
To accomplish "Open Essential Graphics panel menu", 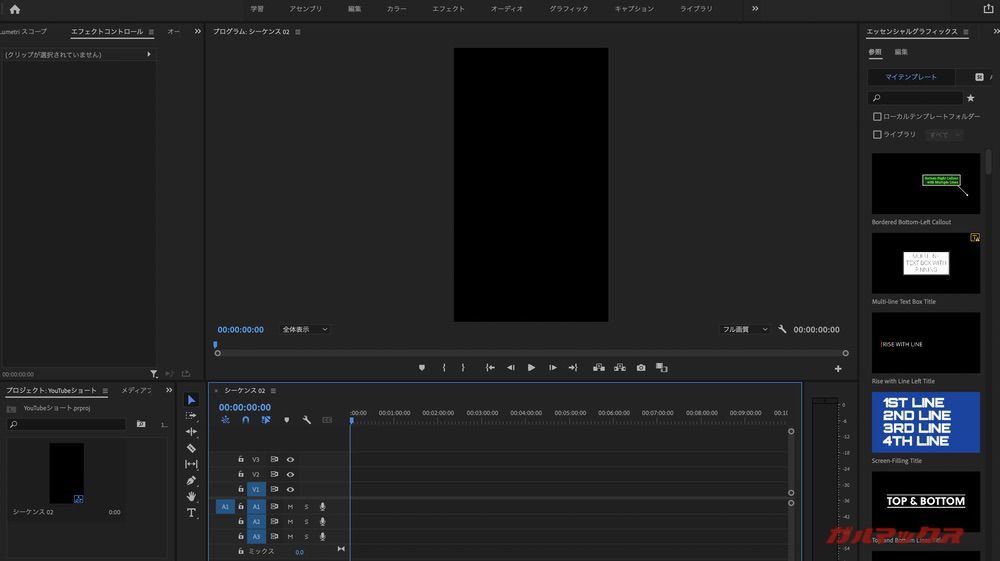I will [x=966, y=32].
